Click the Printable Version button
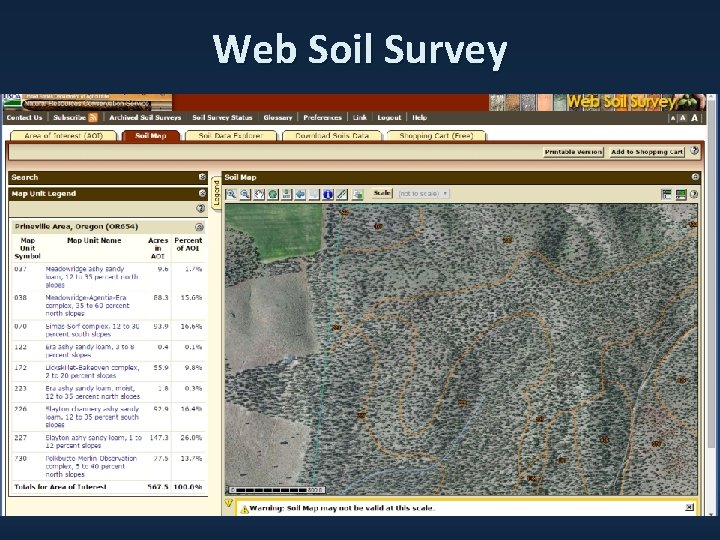This screenshot has width=720, height=540. pyautogui.click(x=573, y=152)
